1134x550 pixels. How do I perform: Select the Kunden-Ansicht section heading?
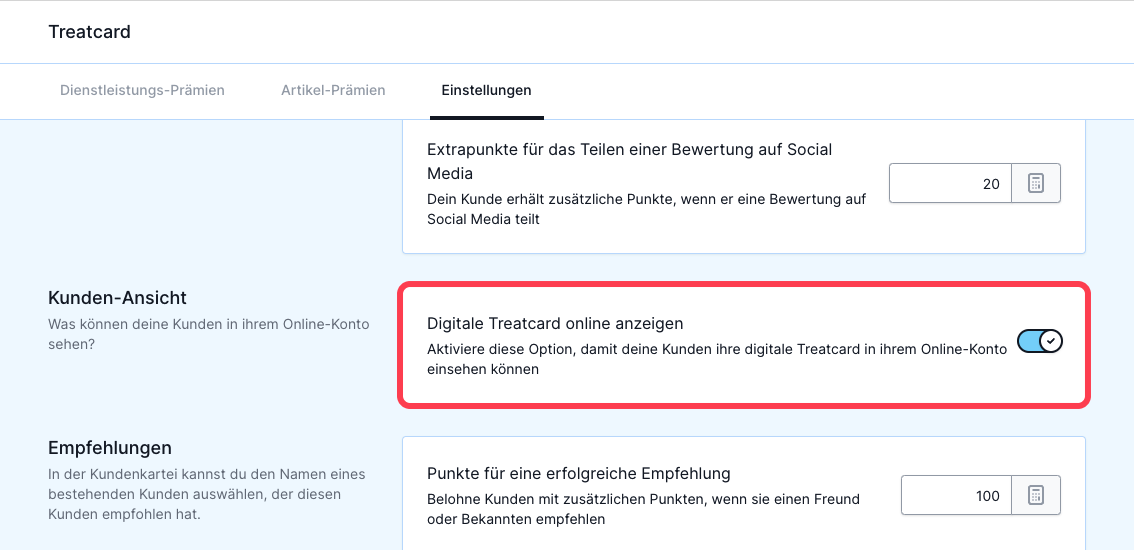coord(118,297)
